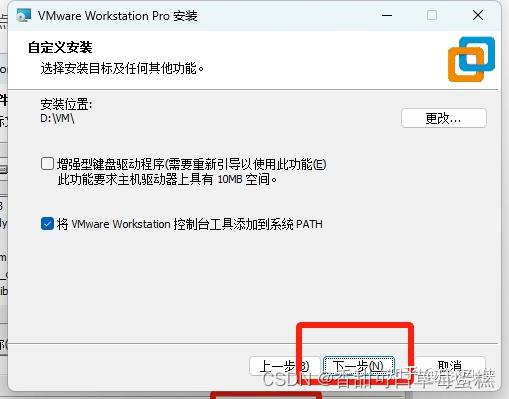The height and width of the screenshot is (399, 509).
Task: Click the installer icon in the title bar
Action: (x=24, y=15)
